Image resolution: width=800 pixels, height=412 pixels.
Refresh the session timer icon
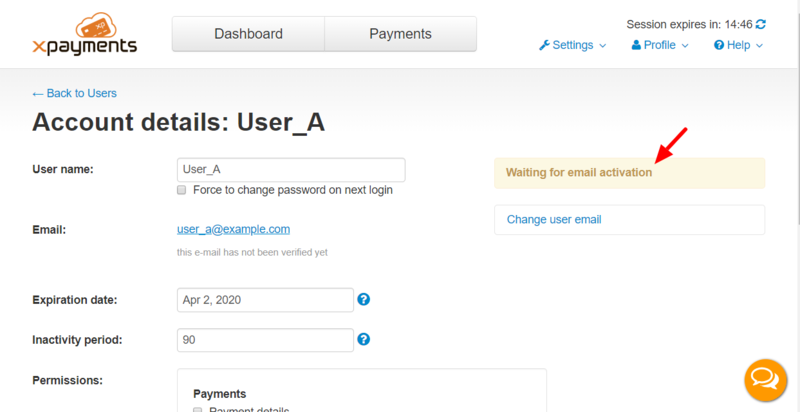tap(761, 24)
